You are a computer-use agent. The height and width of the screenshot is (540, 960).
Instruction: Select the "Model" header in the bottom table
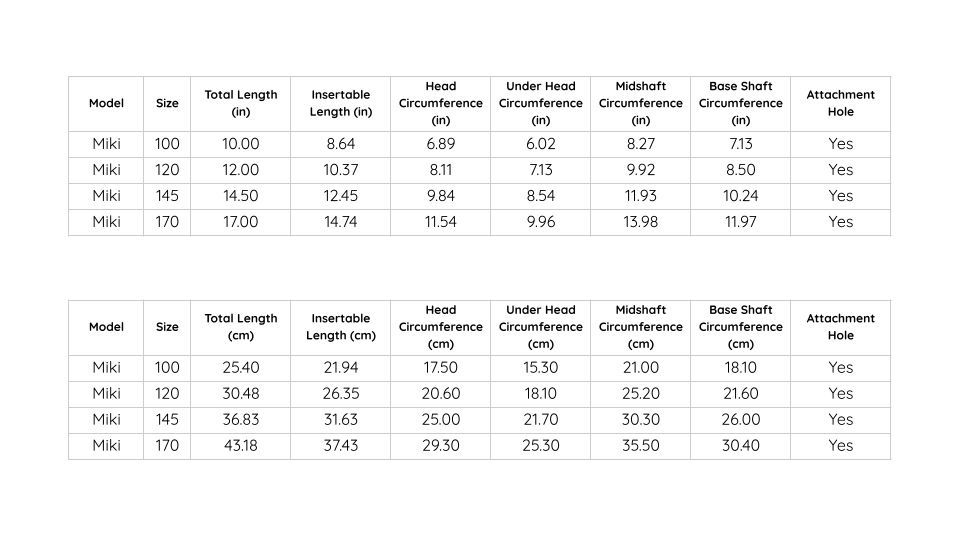click(x=106, y=327)
